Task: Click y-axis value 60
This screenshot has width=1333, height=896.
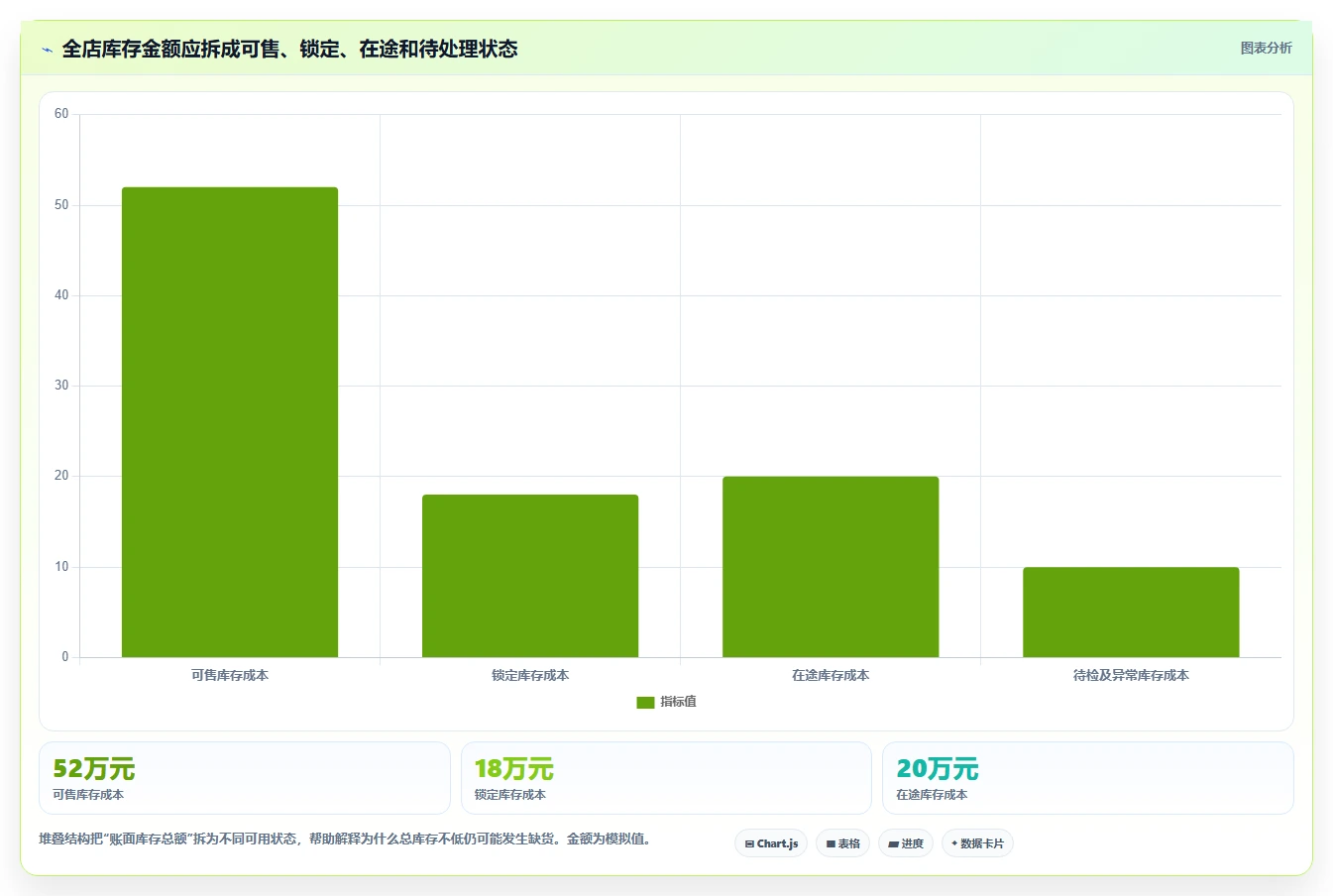Action: pos(61,114)
